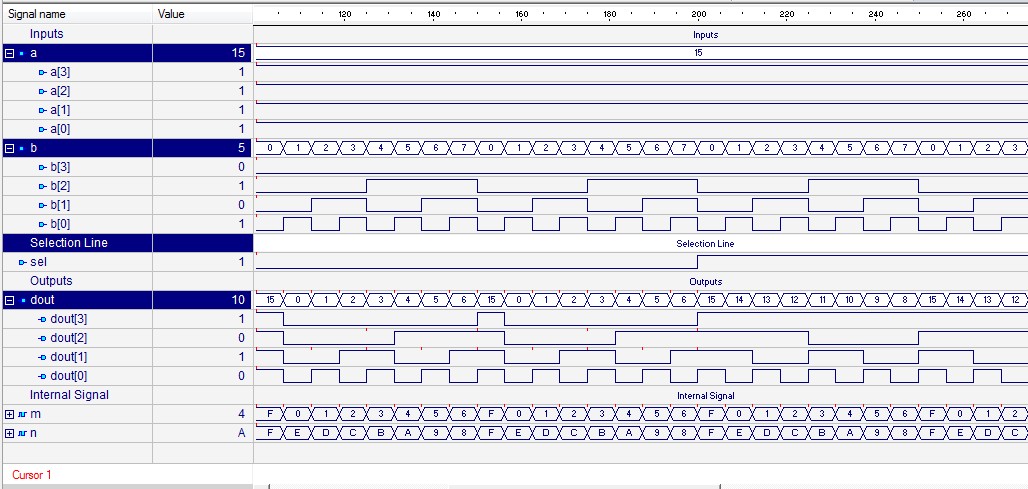Image resolution: width=1028 pixels, height=489 pixels.
Task: Collapse the b bus signal group
Action: [9, 148]
